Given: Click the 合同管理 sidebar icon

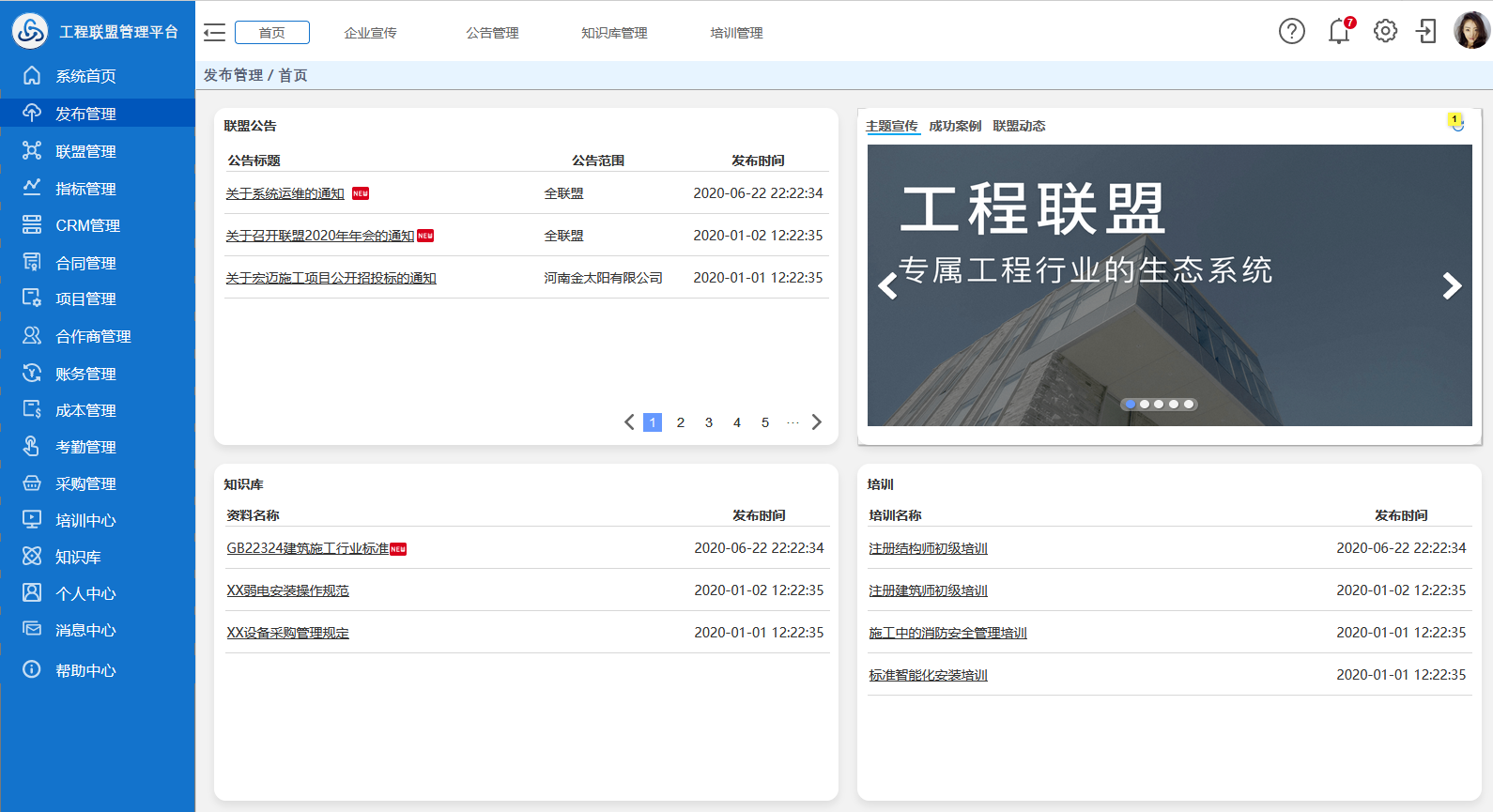Looking at the screenshot, I should tap(32, 262).
